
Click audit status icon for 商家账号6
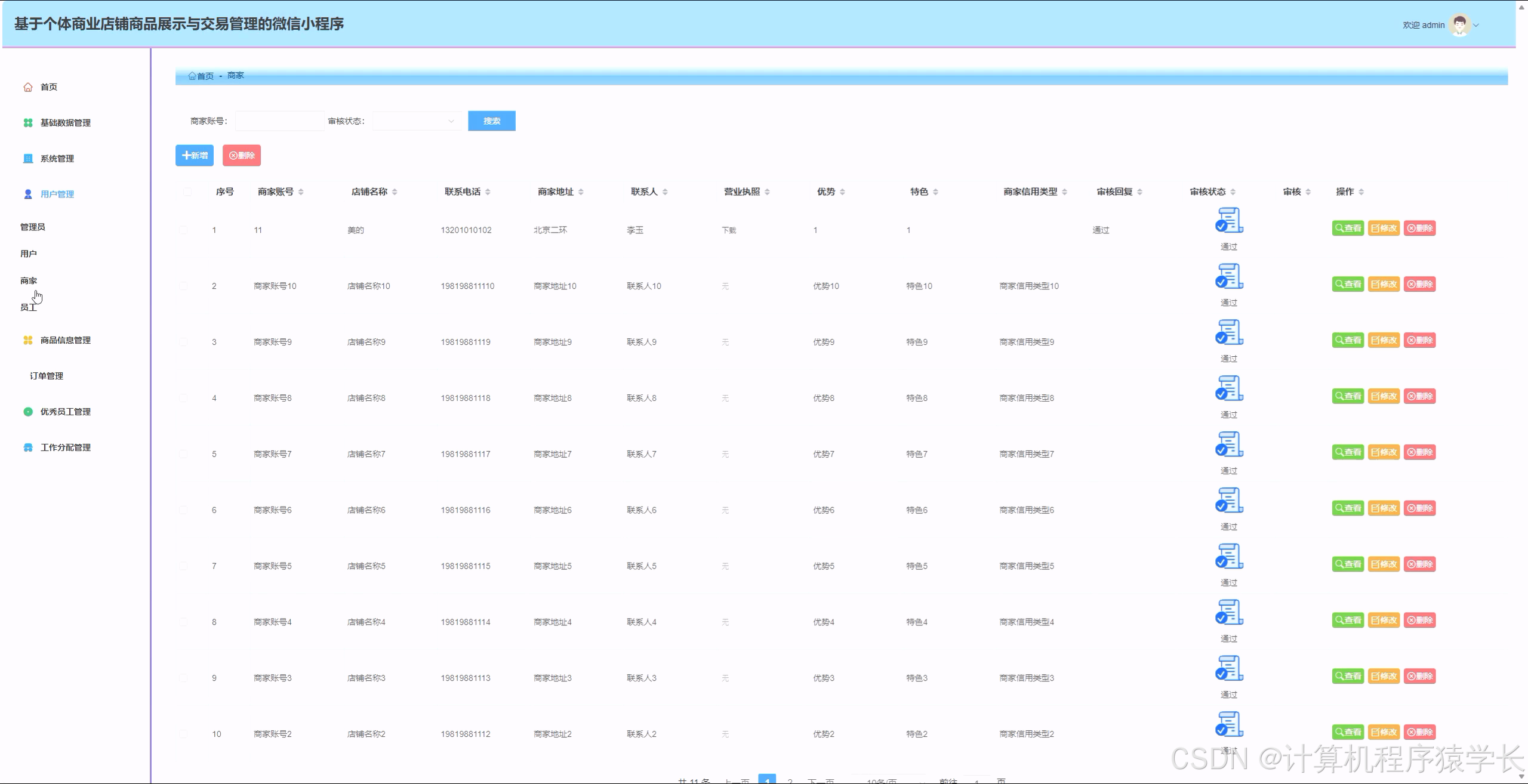point(1229,501)
